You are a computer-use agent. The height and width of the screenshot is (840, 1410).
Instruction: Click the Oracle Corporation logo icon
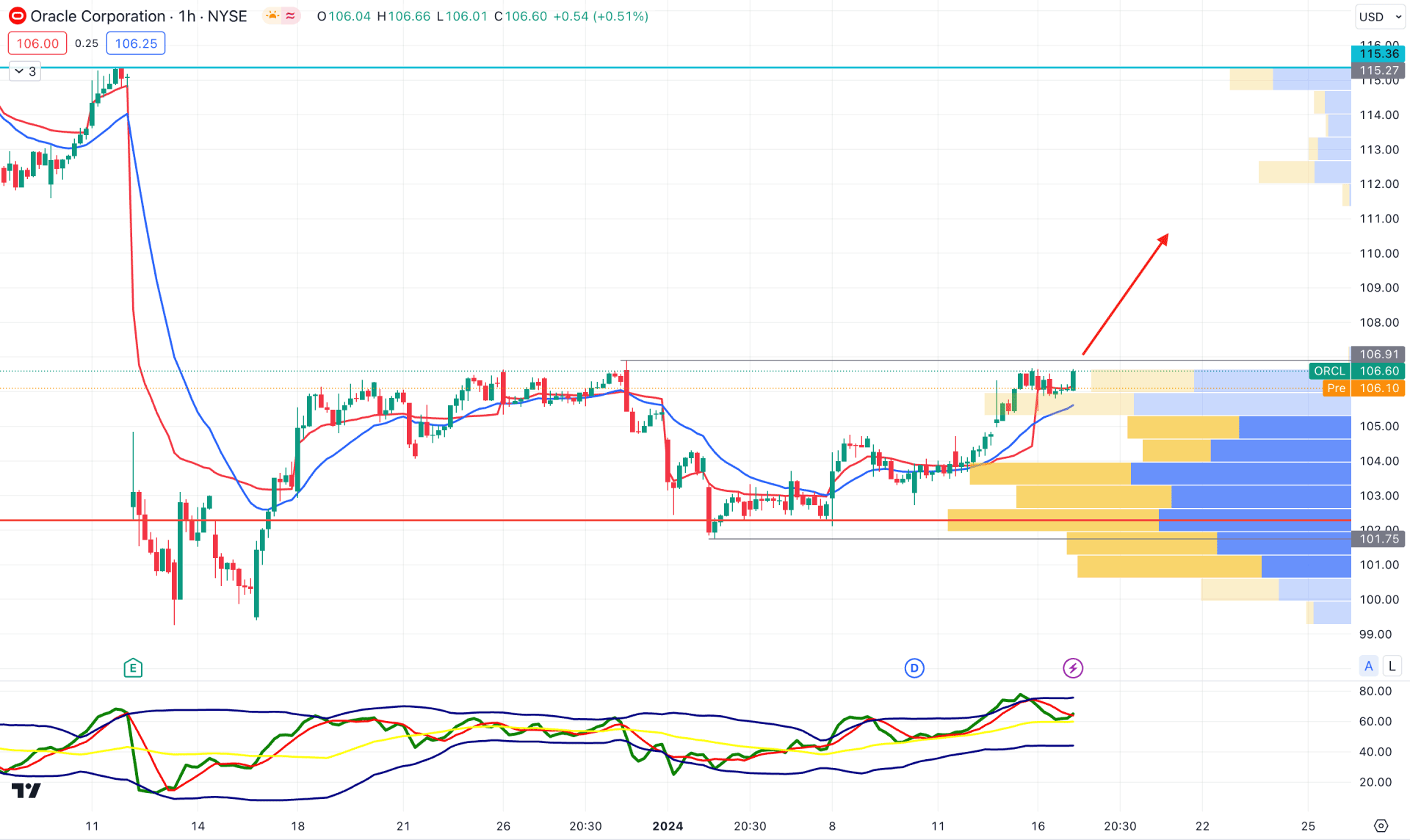point(16,16)
